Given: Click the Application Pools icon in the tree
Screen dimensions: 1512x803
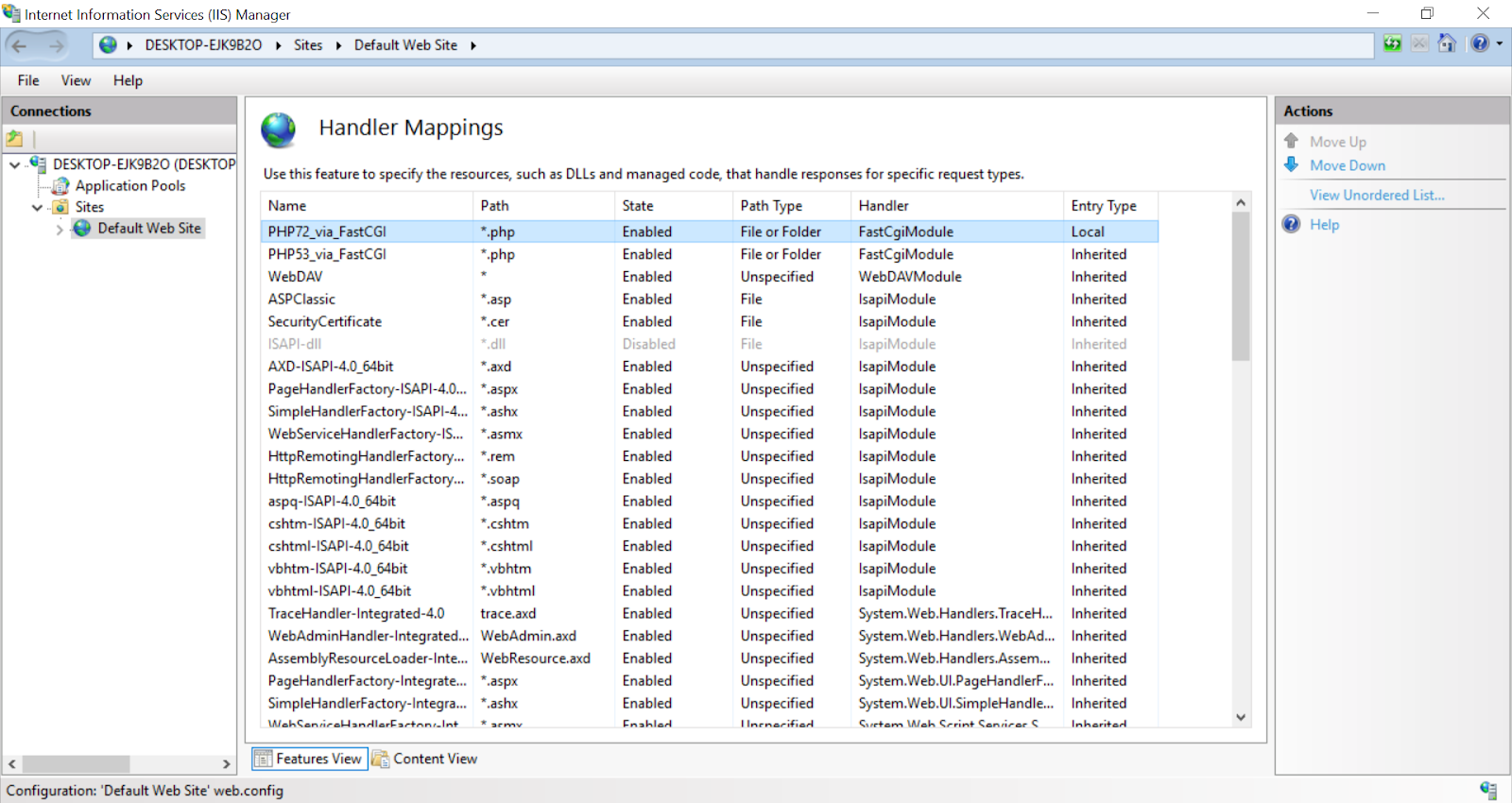Looking at the screenshot, I should point(61,186).
